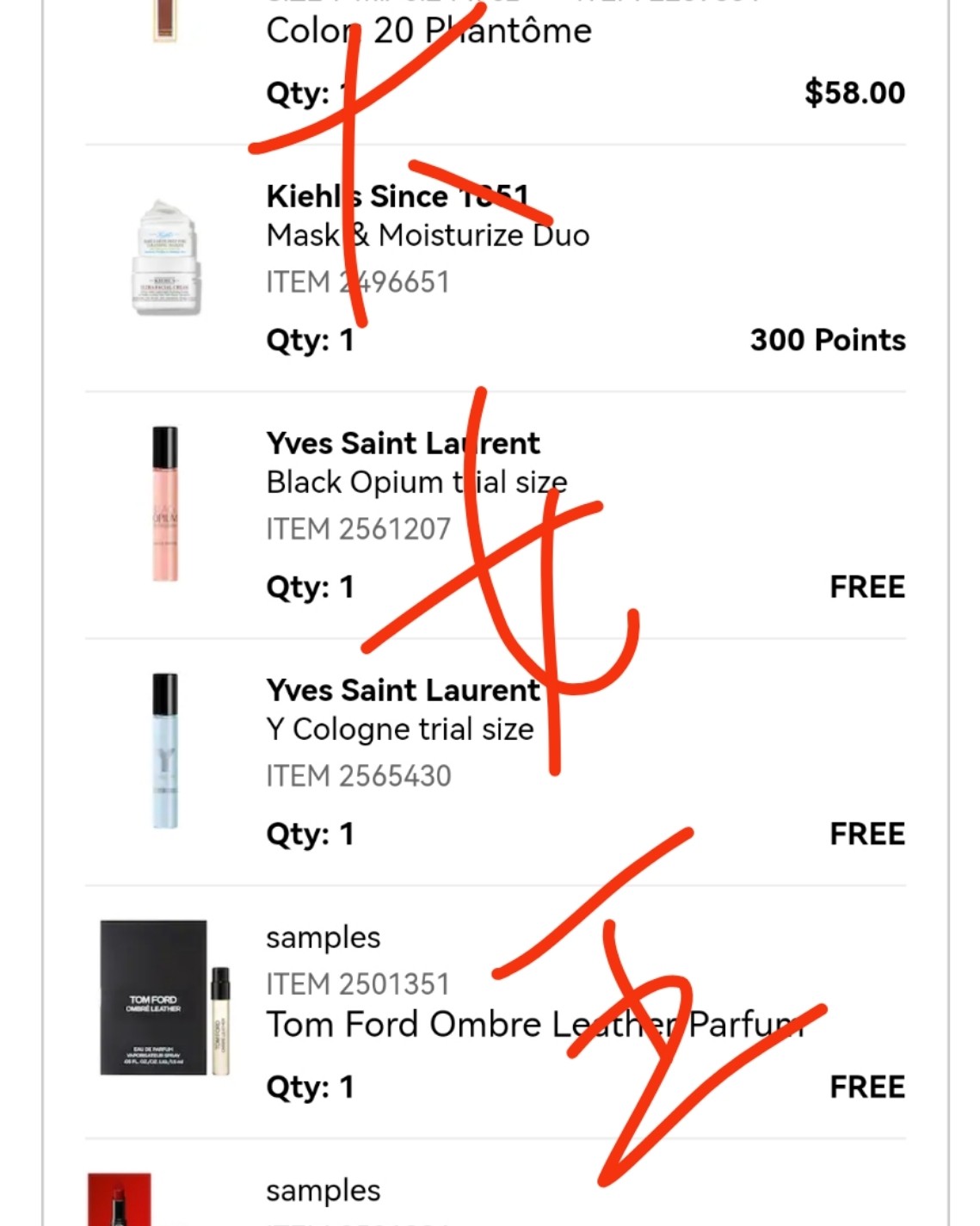Click item number 2561207
The height and width of the screenshot is (1226, 980).
pyautogui.click(x=358, y=529)
